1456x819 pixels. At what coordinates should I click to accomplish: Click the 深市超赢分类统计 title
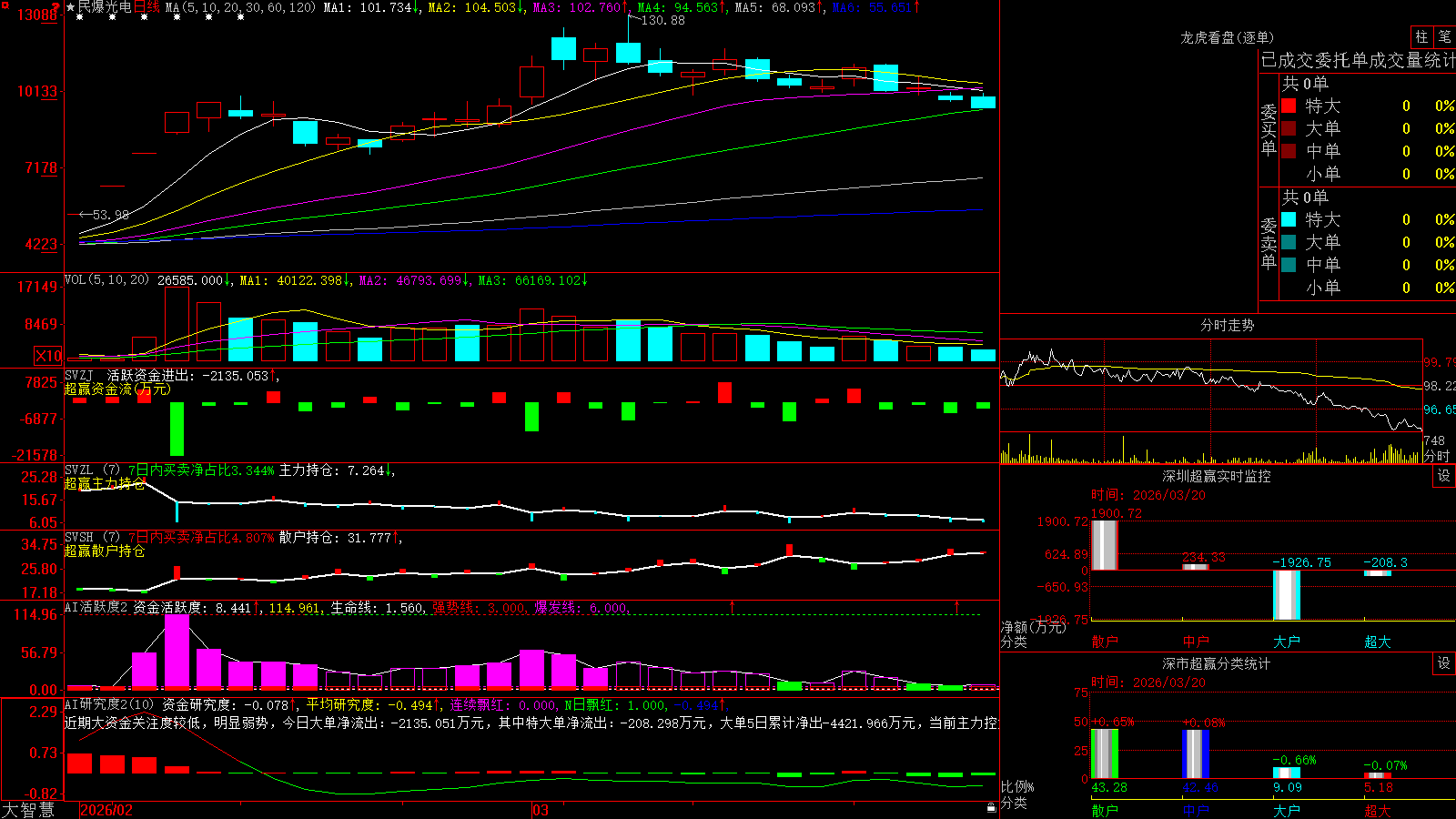pyautogui.click(x=1217, y=663)
